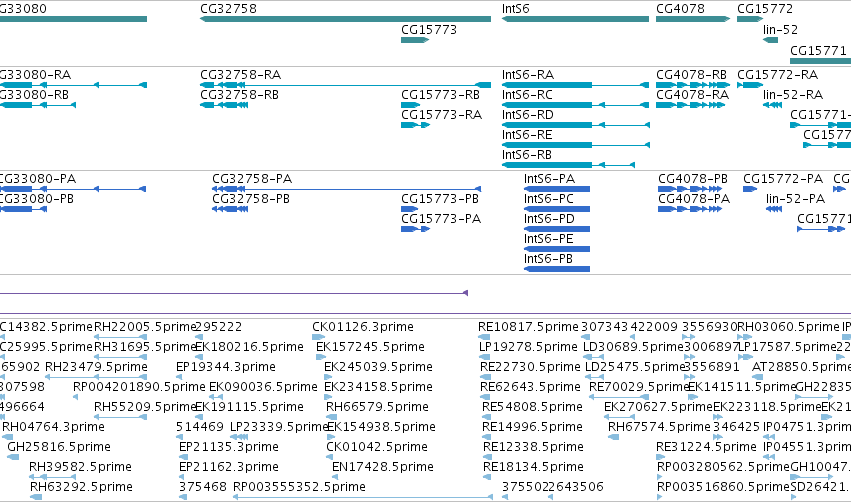Select transcript CG15773-RB
Viewport: 851px width, 502px height.
pyautogui.click(x=410, y=105)
